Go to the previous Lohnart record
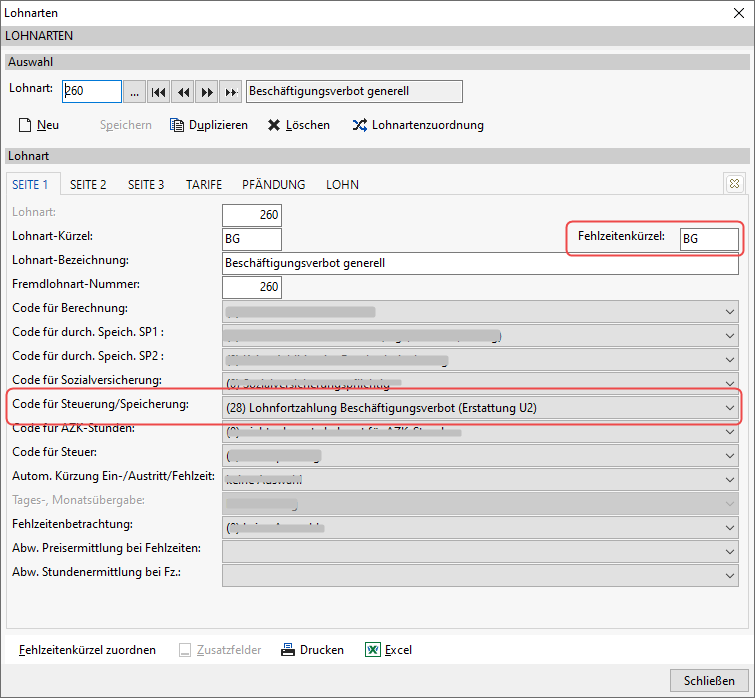 [x=183, y=91]
